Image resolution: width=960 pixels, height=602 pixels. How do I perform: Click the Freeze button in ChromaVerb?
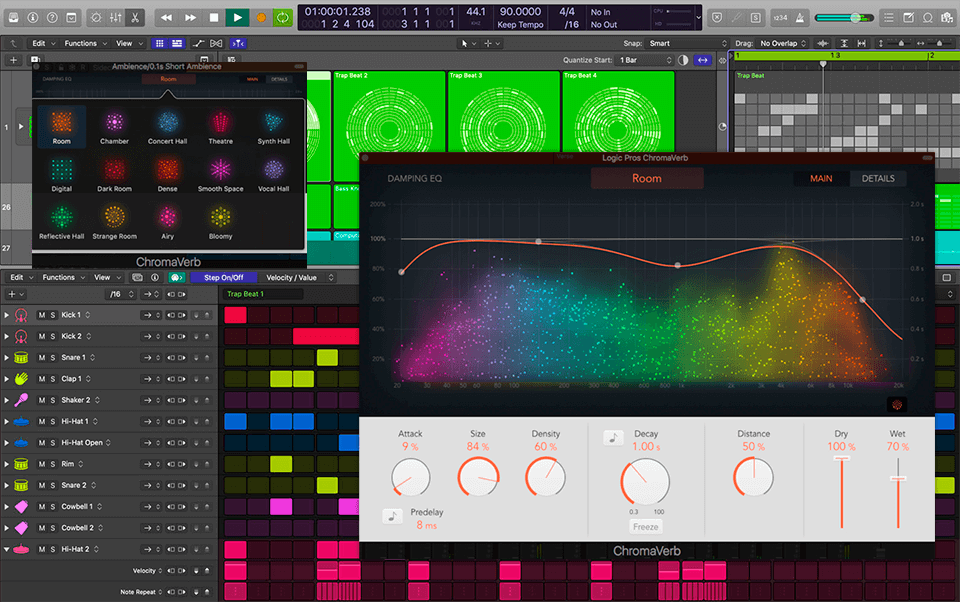pos(645,527)
